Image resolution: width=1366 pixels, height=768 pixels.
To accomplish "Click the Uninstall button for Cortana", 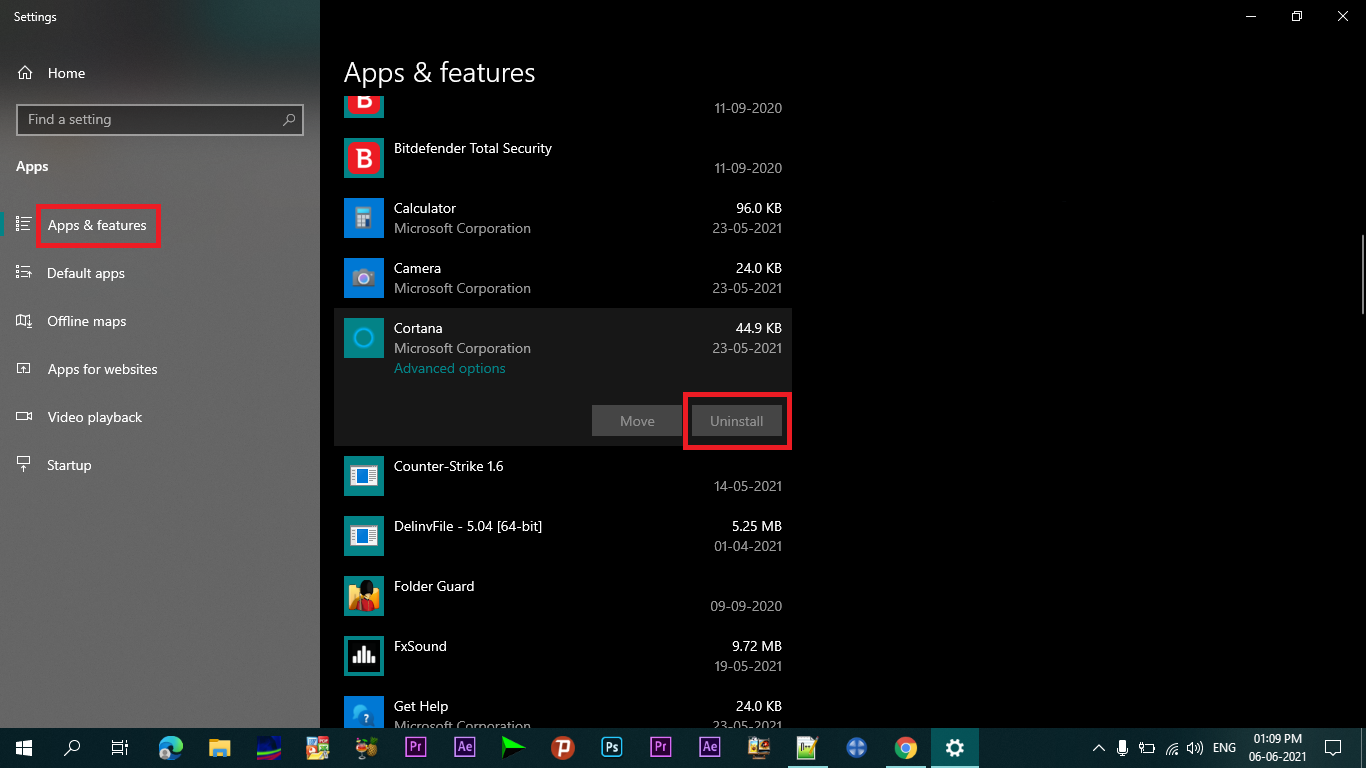I will click(737, 421).
